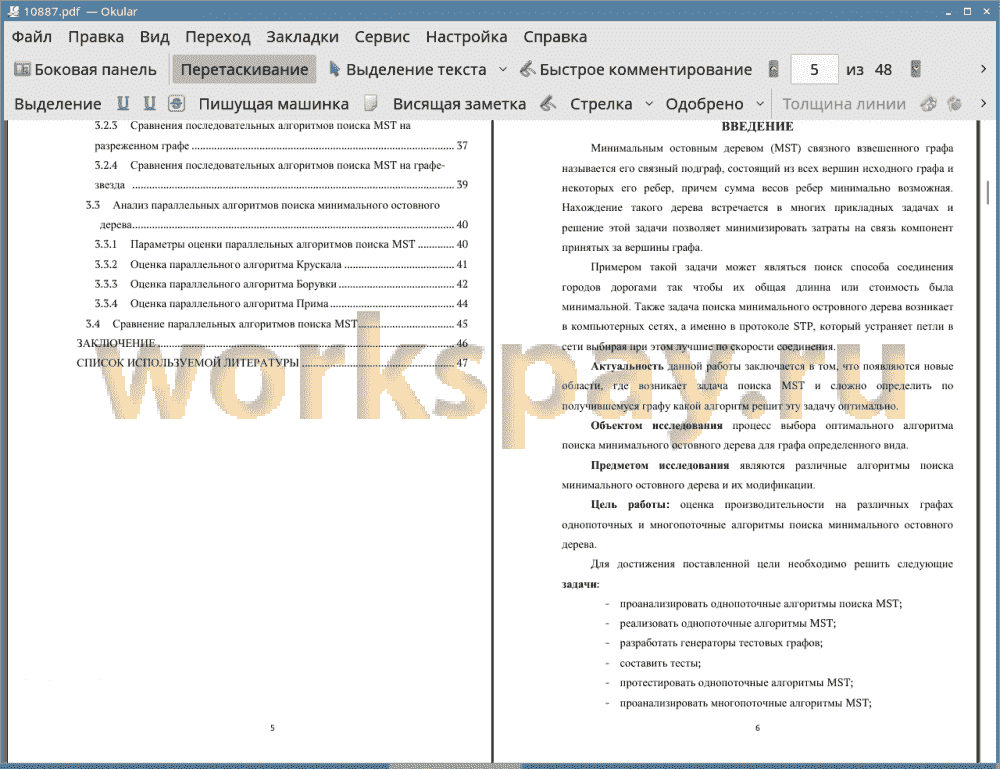The width and height of the screenshot is (1000, 769).
Task: Click the vertical scrollbar handle
Action: [987, 191]
